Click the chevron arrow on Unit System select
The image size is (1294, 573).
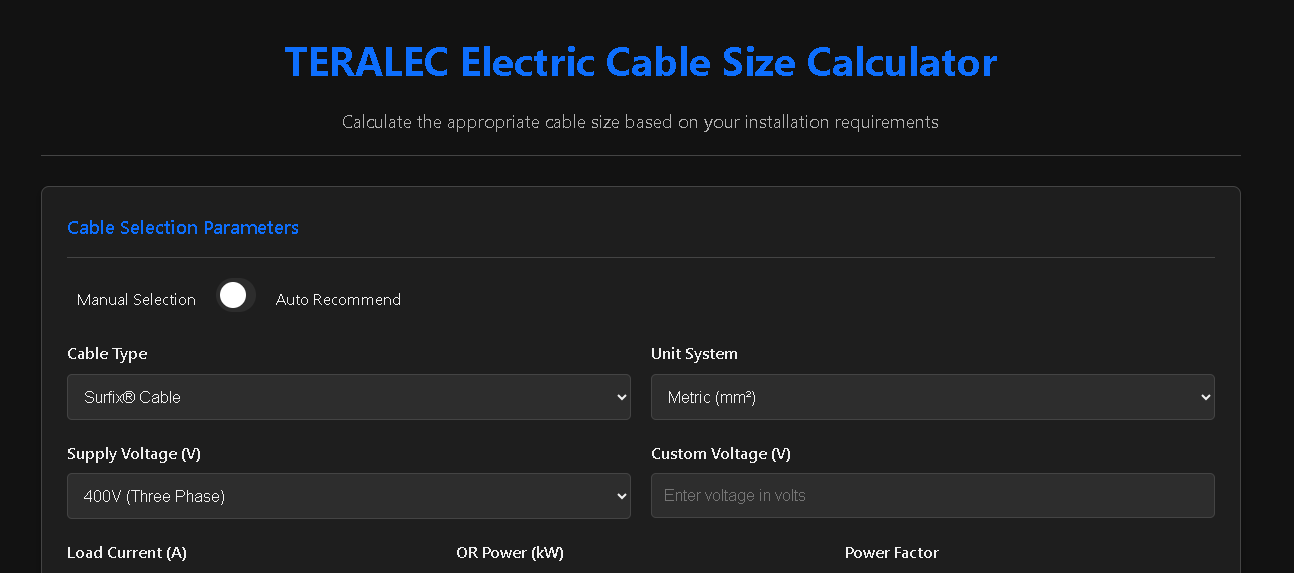tap(1204, 397)
